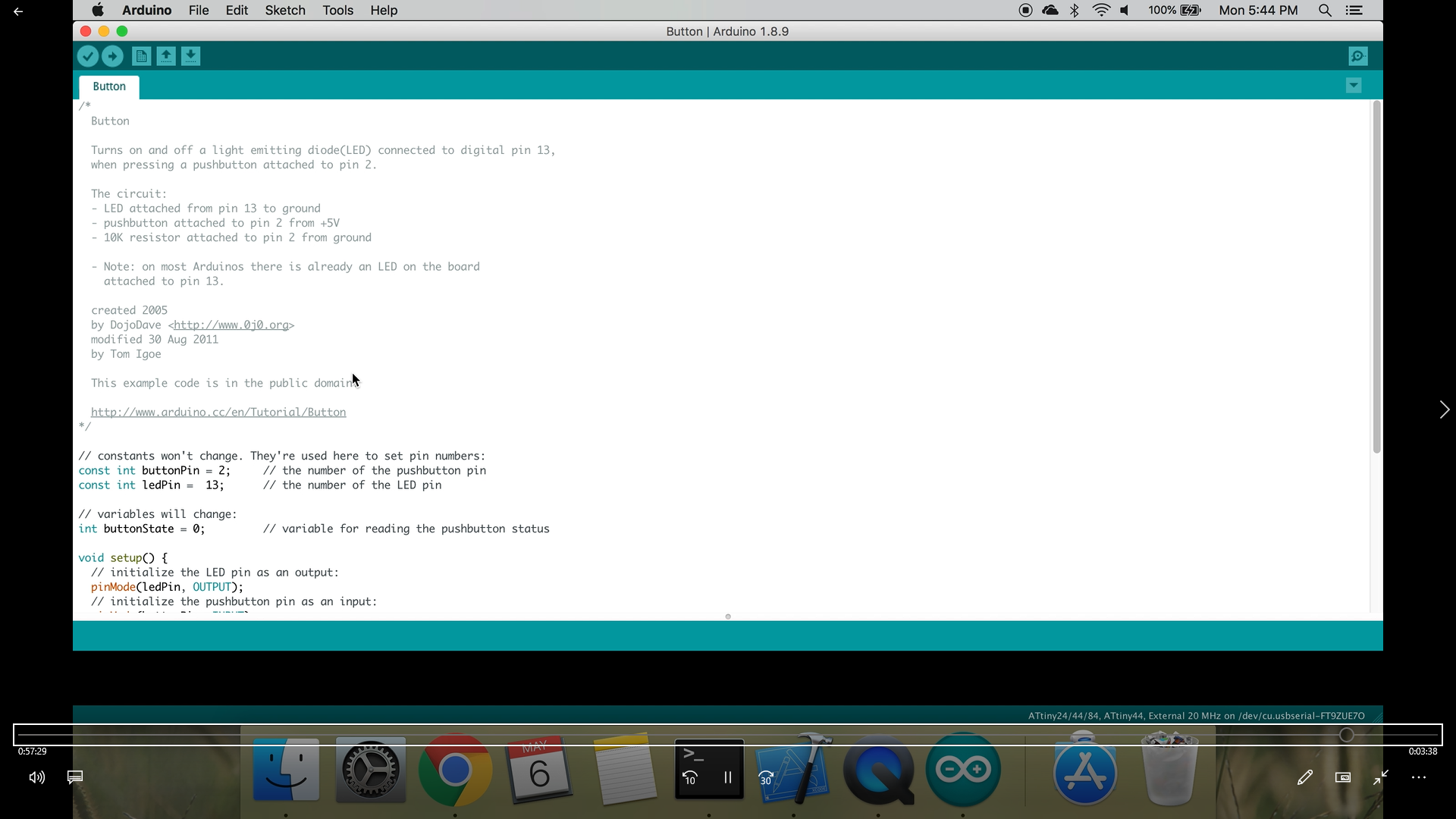
Task: Click the Spotlight search icon in the menu bar
Action: tap(1325, 11)
